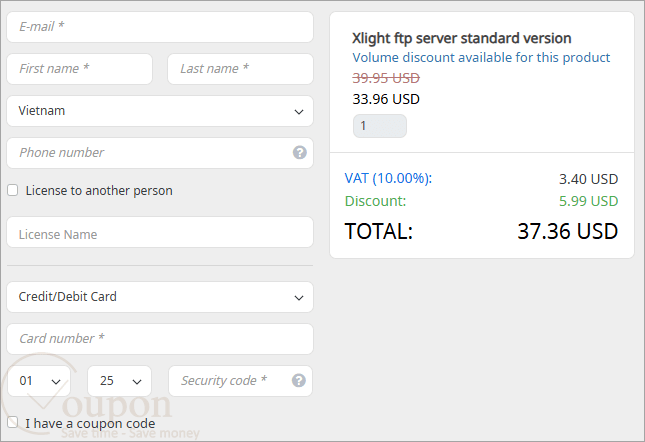
Task: Click the E-mail input field
Action: tap(160, 27)
